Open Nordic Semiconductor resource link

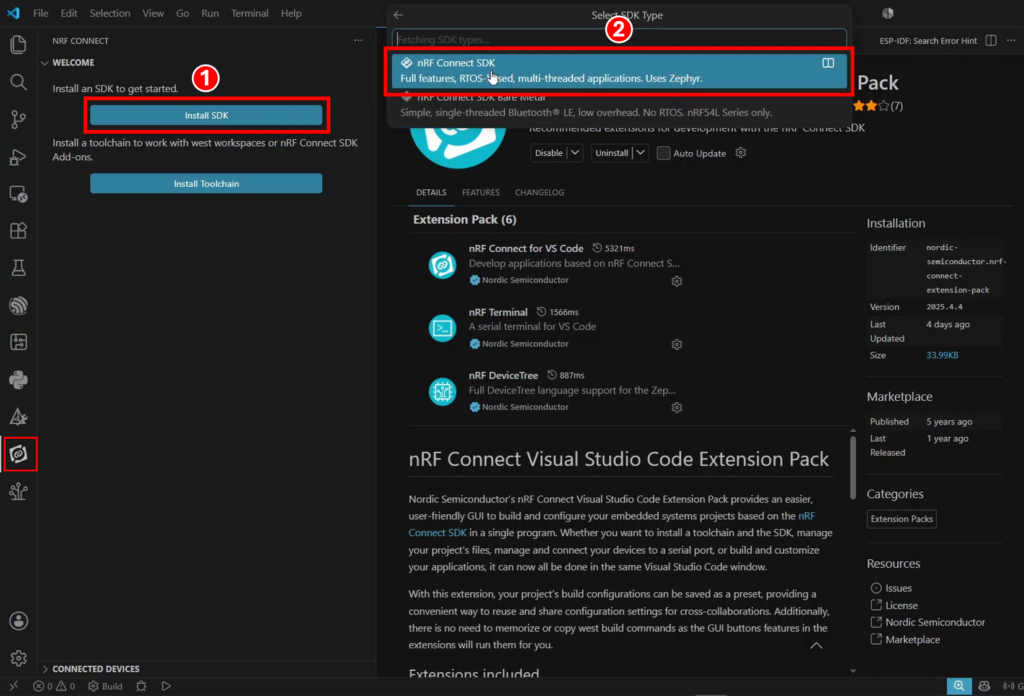(x=935, y=622)
